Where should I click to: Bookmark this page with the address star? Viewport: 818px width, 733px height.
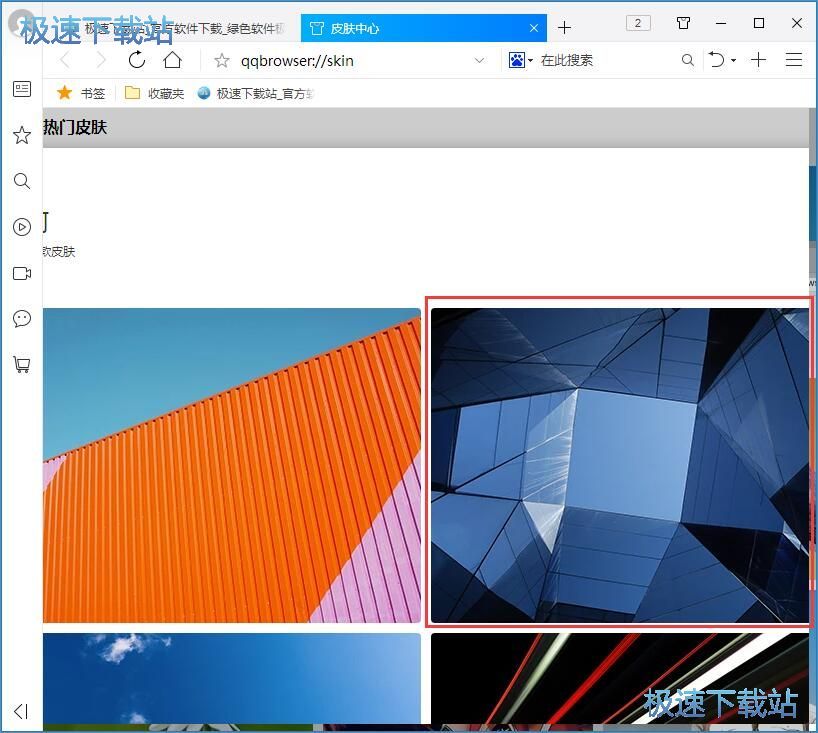pos(222,61)
